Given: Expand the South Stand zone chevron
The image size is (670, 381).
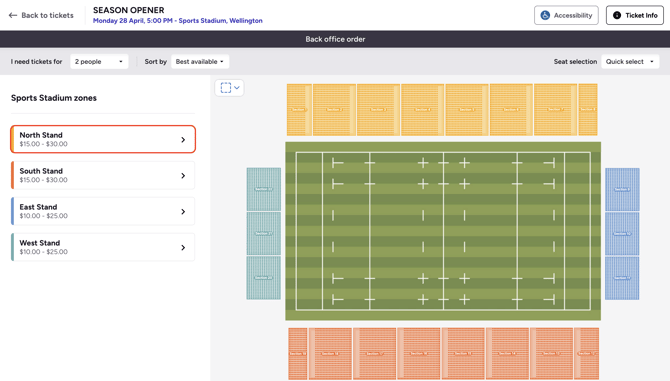Looking at the screenshot, I should pyautogui.click(x=183, y=176).
